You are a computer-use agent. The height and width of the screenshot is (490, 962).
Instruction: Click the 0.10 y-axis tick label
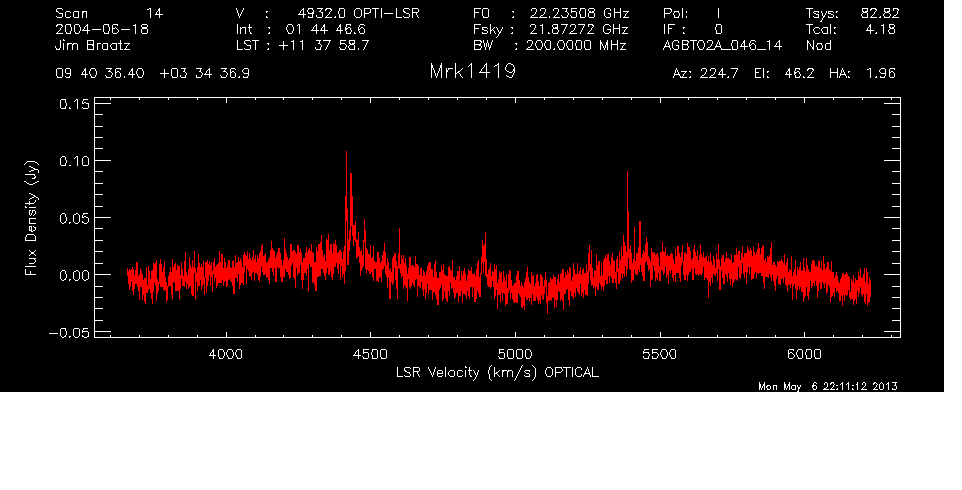click(74, 161)
